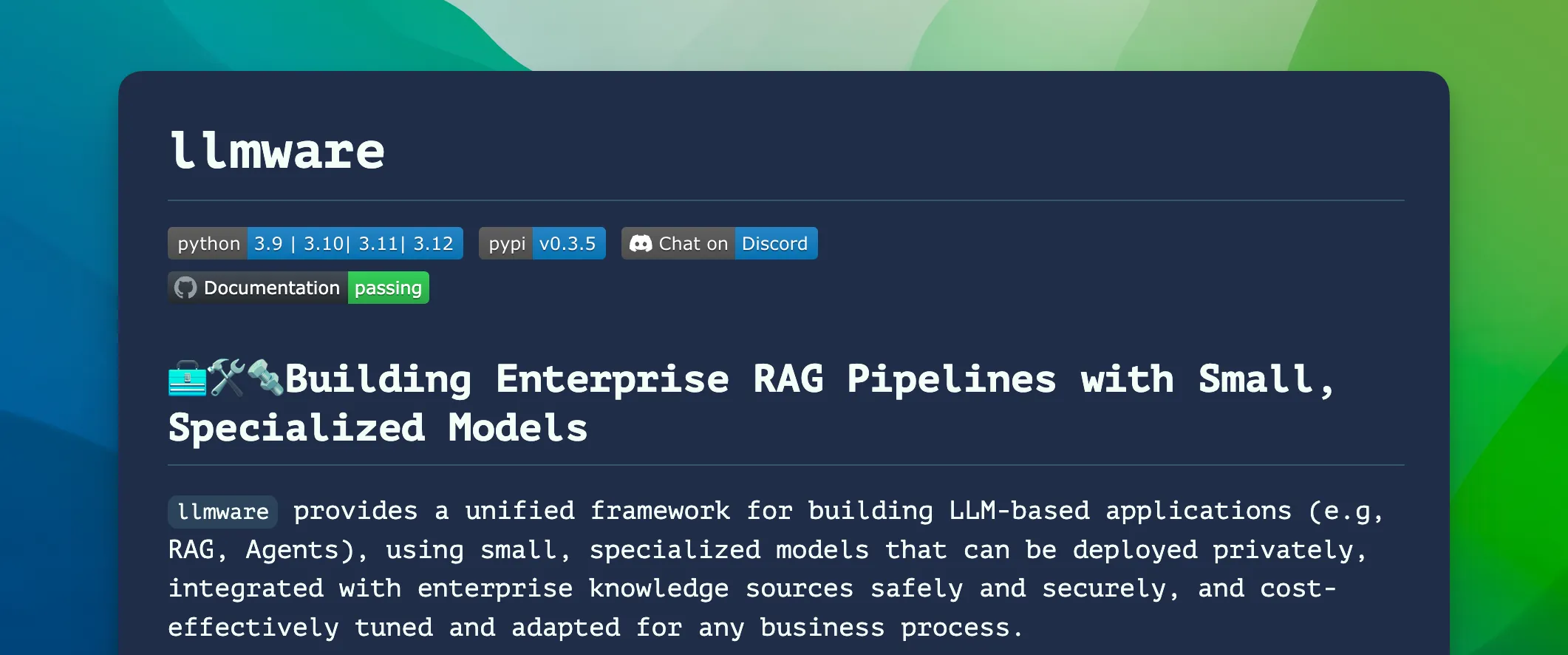Click the Documentation passing badge
1568x655 pixels.
pos(299,288)
